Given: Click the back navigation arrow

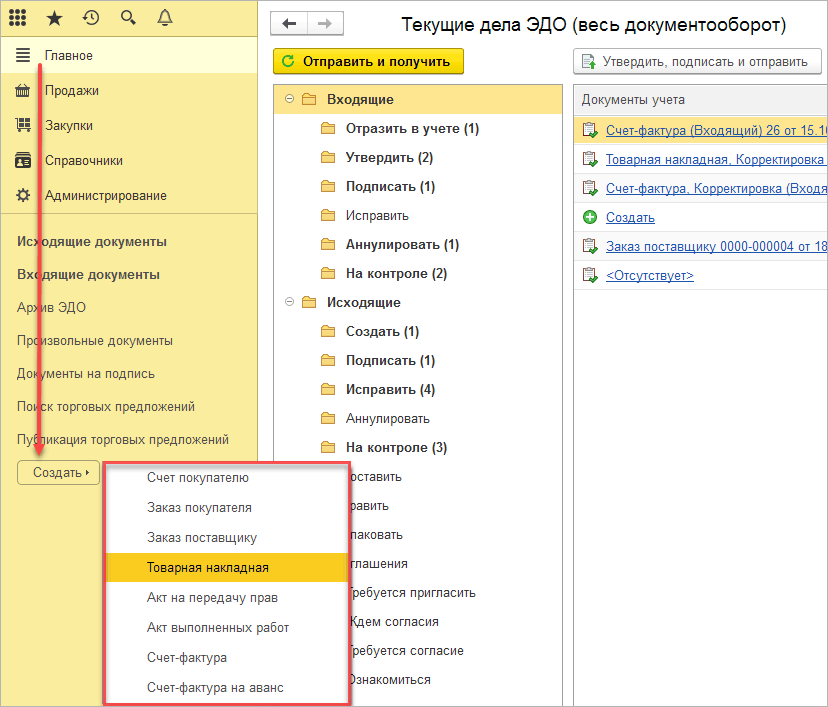Looking at the screenshot, I should [x=290, y=25].
